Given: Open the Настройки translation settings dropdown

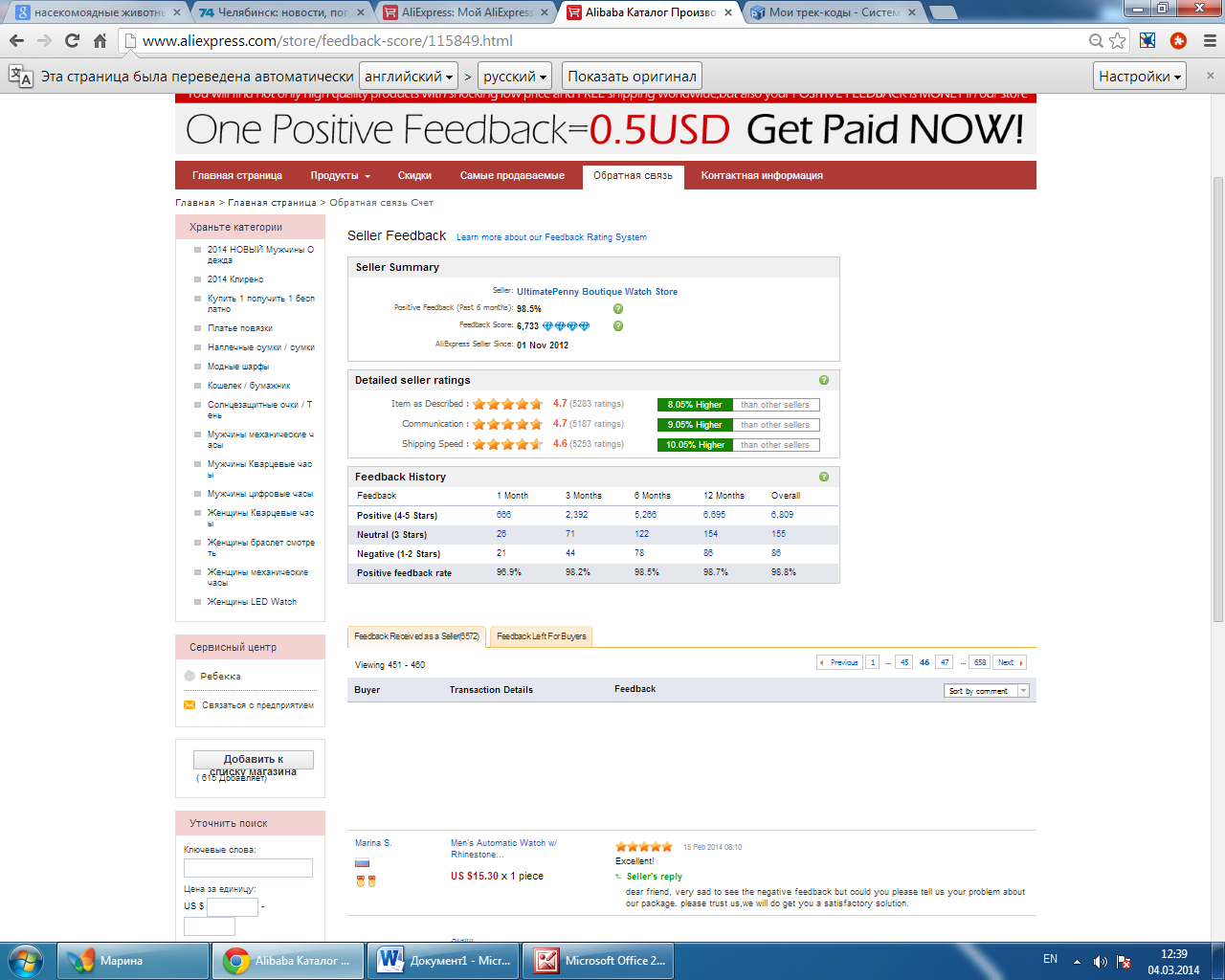Looking at the screenshot, I should tap(1140, 76).
